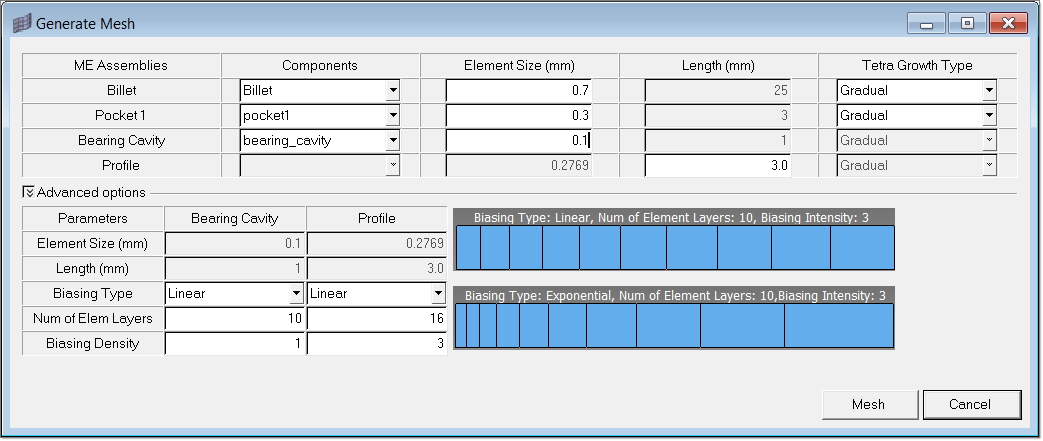The image size is (1043, 441).
Task: Open Profile Tetra Growth Type dropdown
Action: [x=990, y=166]
